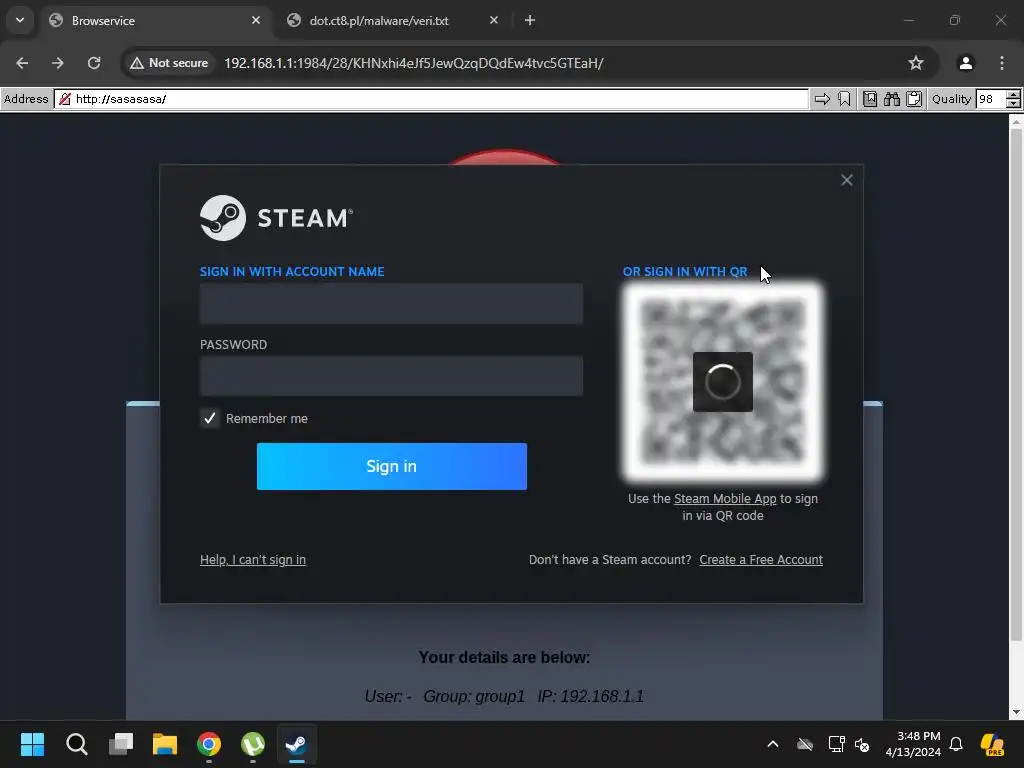Decrease Quality with the down stepper arrow
Viewport: 1024px width, 768px height.
(x=1014, y=104)
